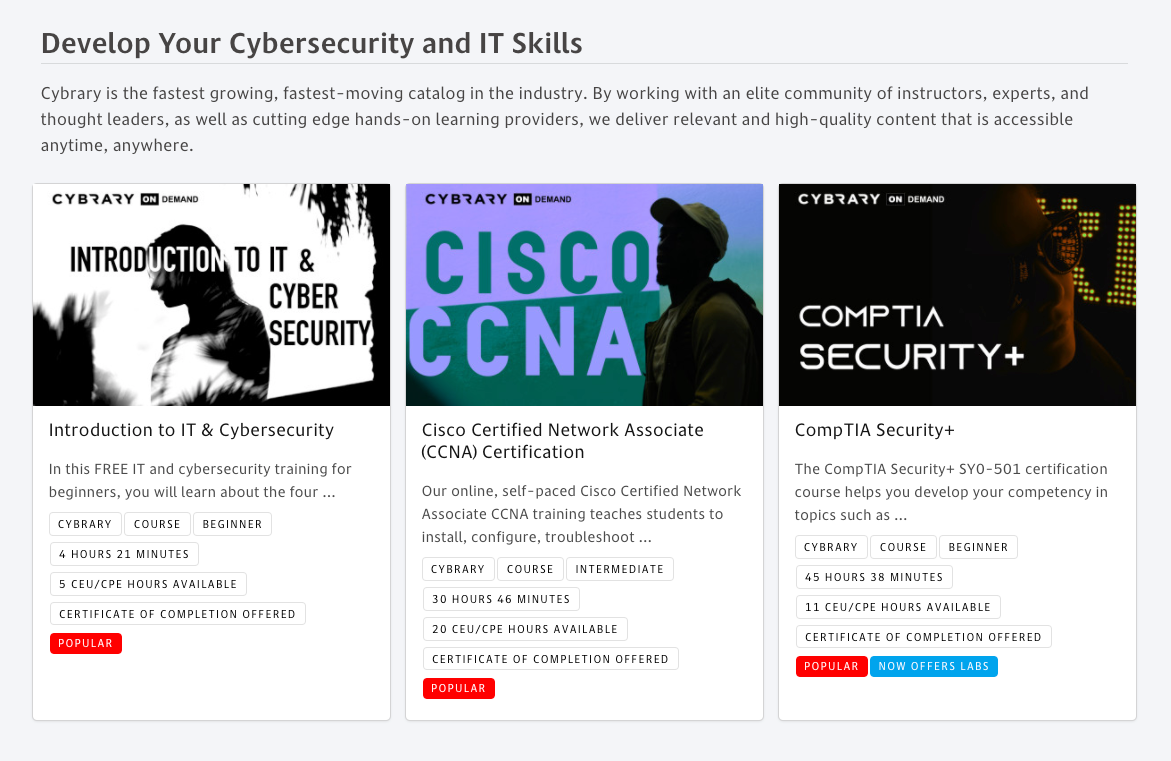This screenshot has width=1171, height=761.
Task: Click the BEGINNER tag on the Introduction to IT card
Action: pyautogui.click(x=232, y=524)
